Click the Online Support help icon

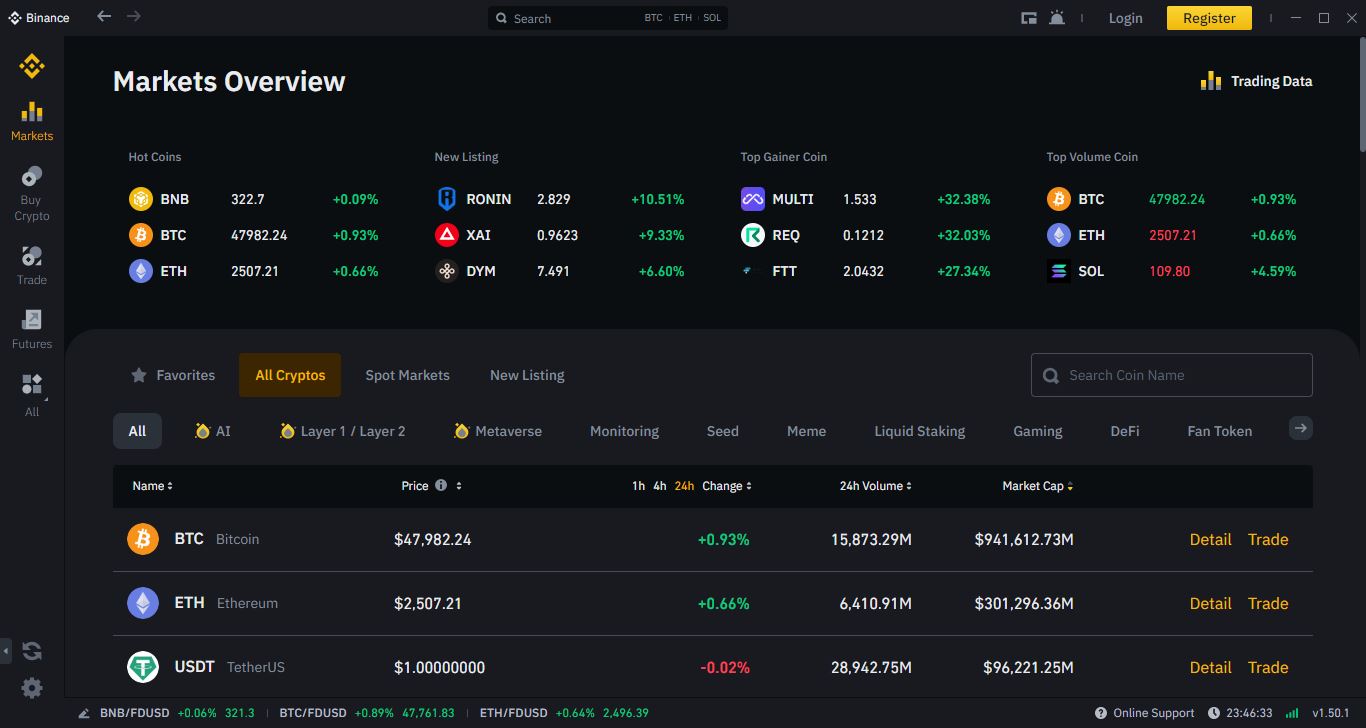[x=1101, y=713]
